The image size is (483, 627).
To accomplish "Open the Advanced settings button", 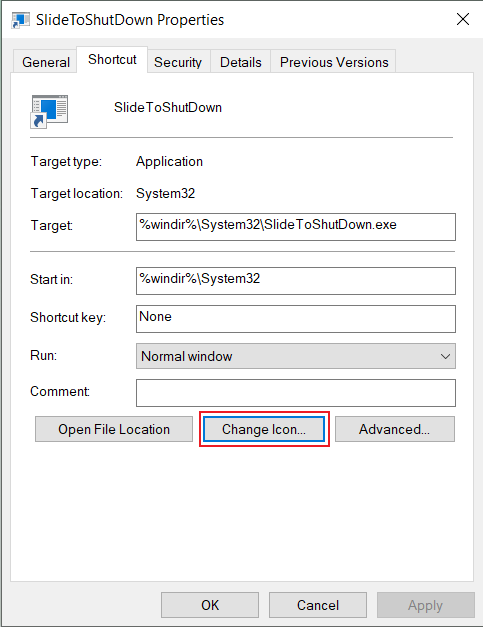I will (x=395, y=429).
